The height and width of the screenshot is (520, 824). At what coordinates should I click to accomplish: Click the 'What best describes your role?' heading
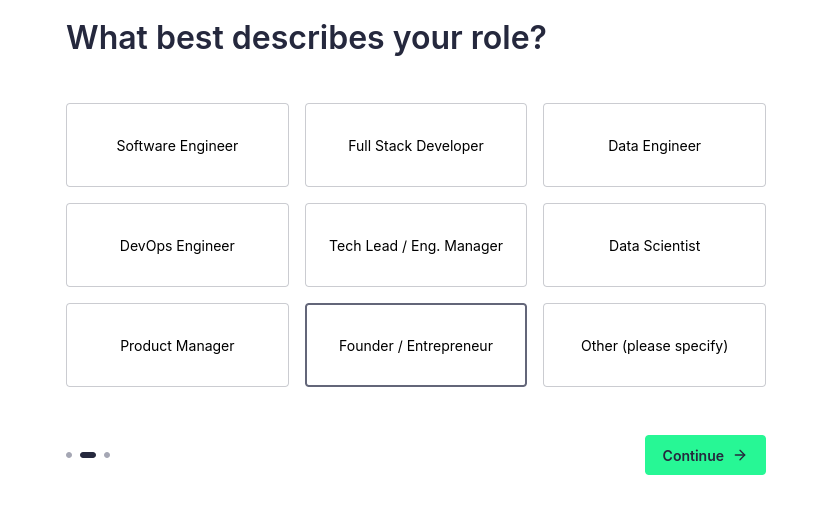coord(306,38)
